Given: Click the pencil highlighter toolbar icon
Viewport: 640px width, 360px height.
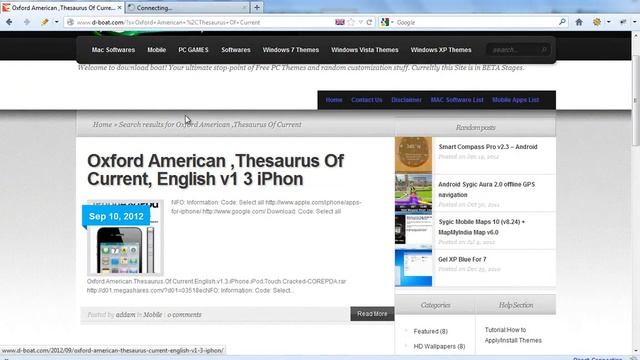Looking at the screenshot, I should pos(45,22).
